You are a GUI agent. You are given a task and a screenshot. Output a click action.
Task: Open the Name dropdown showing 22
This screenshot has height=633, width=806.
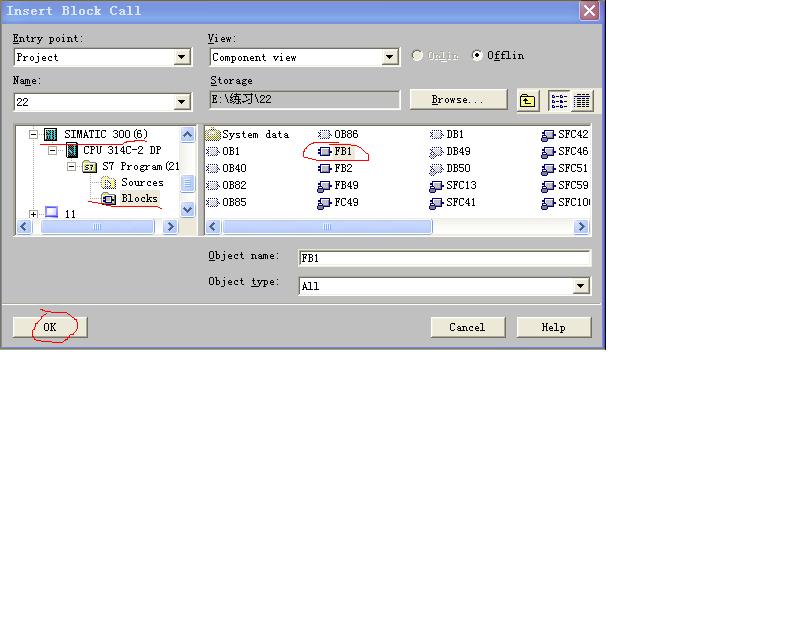(181, 102)
